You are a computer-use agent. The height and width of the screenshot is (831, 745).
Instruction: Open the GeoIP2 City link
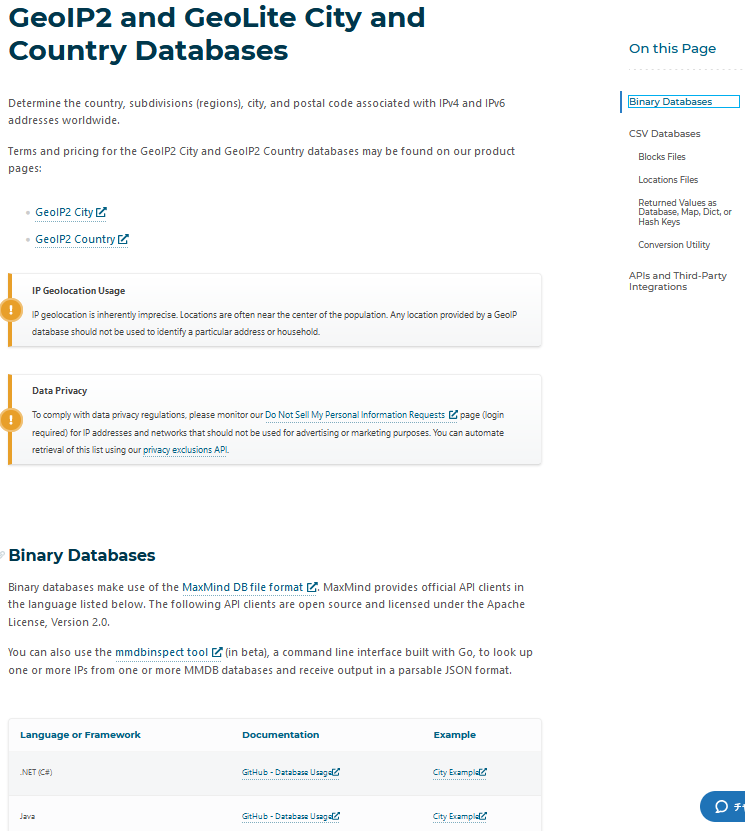coord(70,212)
